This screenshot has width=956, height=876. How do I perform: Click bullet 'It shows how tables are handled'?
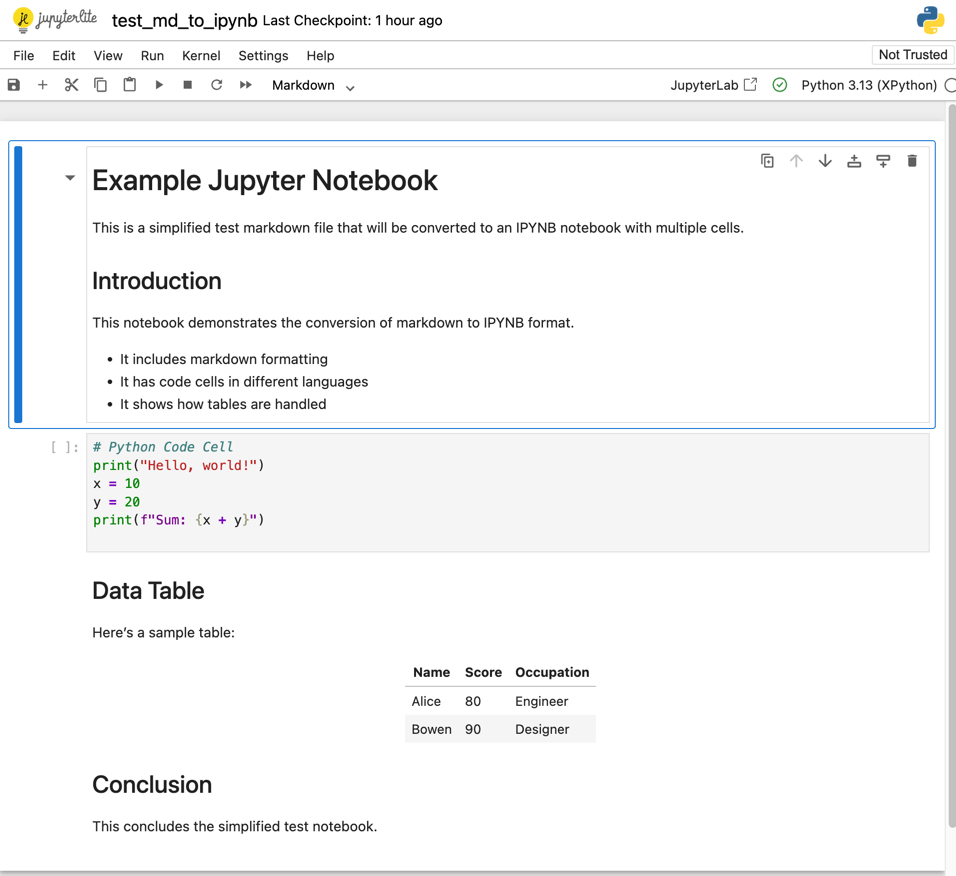[x=223, y=404]
